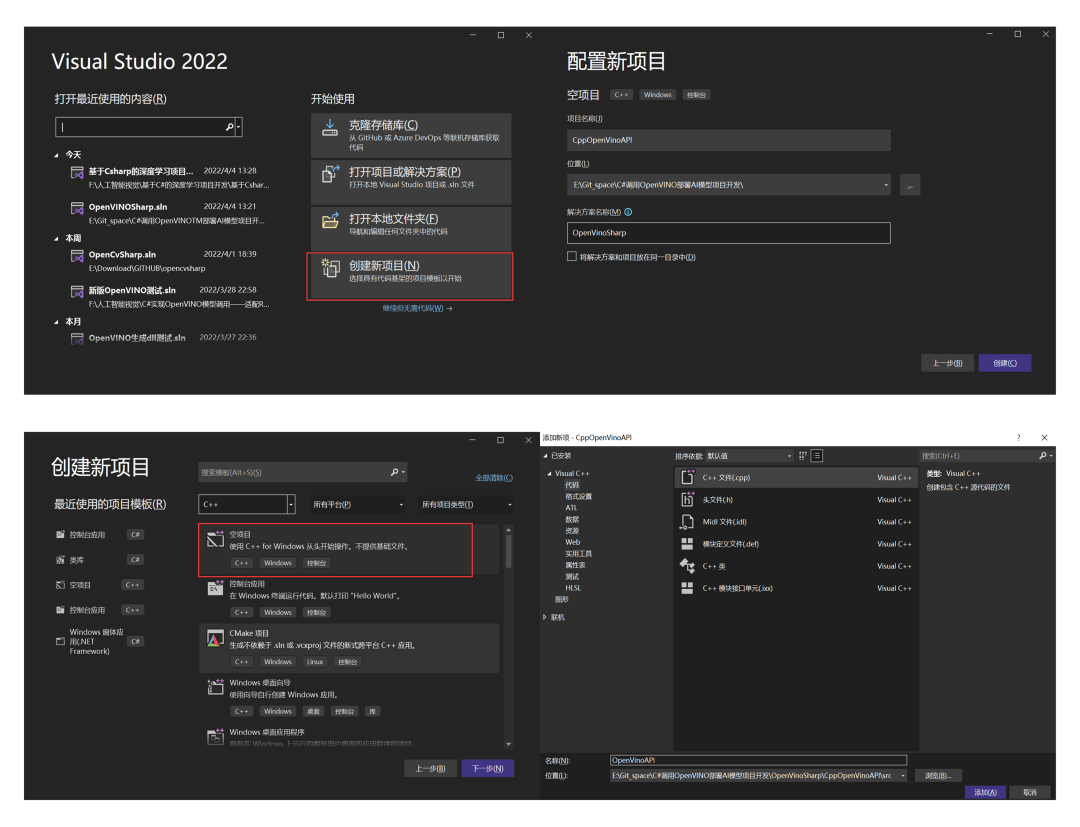Click the OpenVINO生成dll测试.sln solution icon

tap(77, 339)
